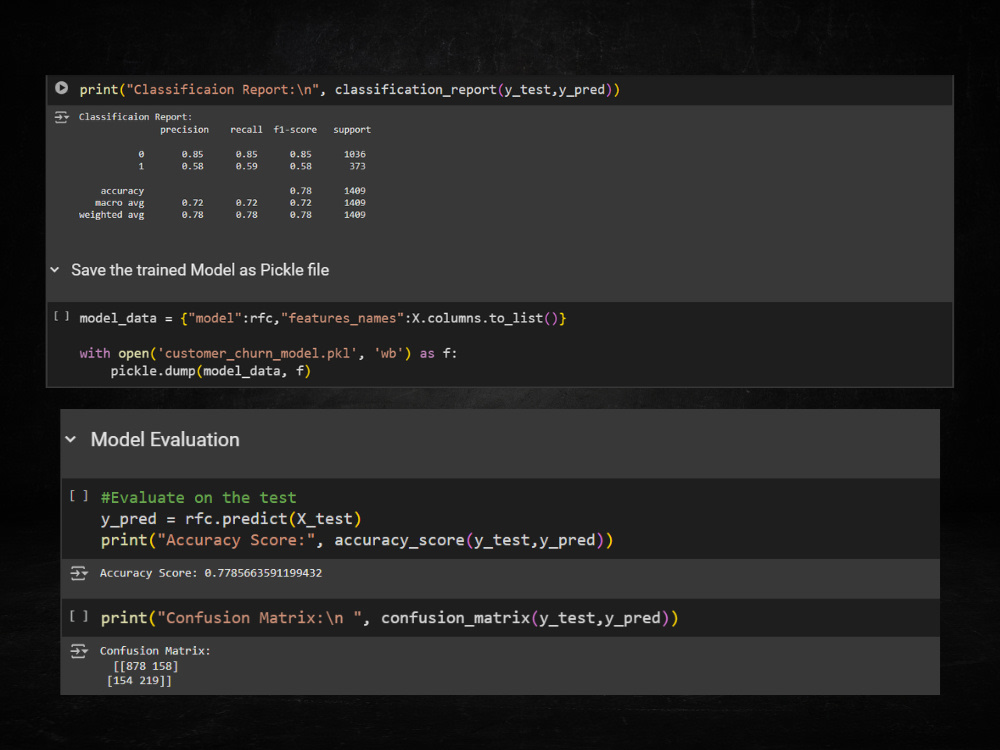Click the 'Model Evaluation' heading text

click(165, 439)
